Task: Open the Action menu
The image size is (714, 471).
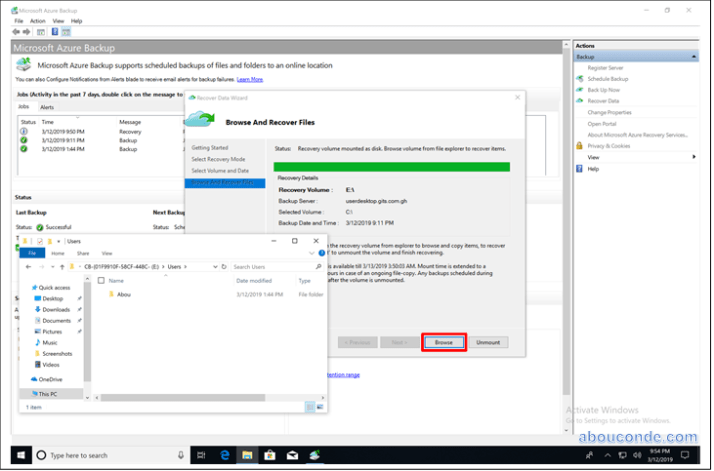Action: pos(37,20)
